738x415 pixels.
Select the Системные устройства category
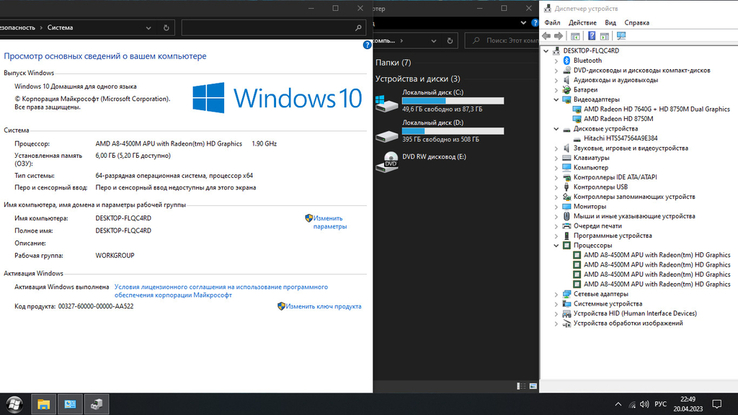pyautogui.click(x=608, y=303)
